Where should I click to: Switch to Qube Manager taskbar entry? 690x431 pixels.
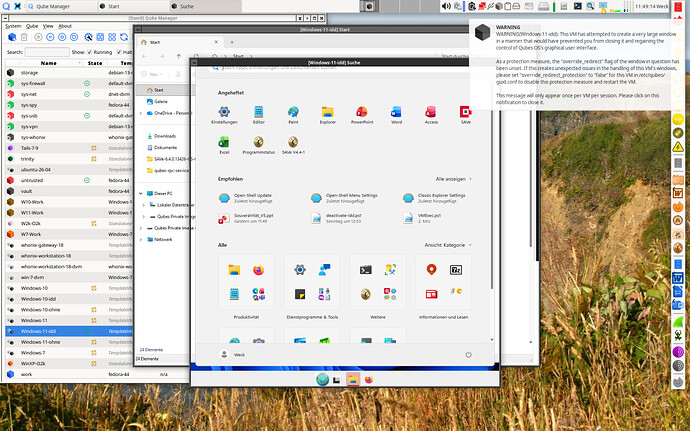pos(61,6)
